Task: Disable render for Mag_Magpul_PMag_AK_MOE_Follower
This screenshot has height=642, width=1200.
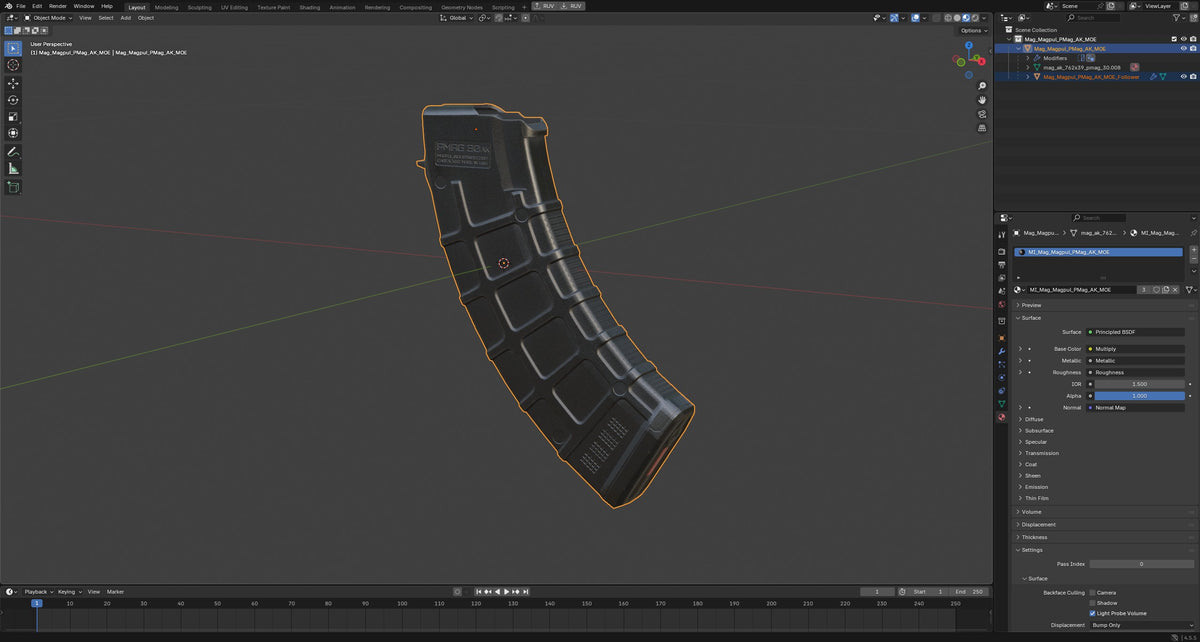Action: 1193,76
